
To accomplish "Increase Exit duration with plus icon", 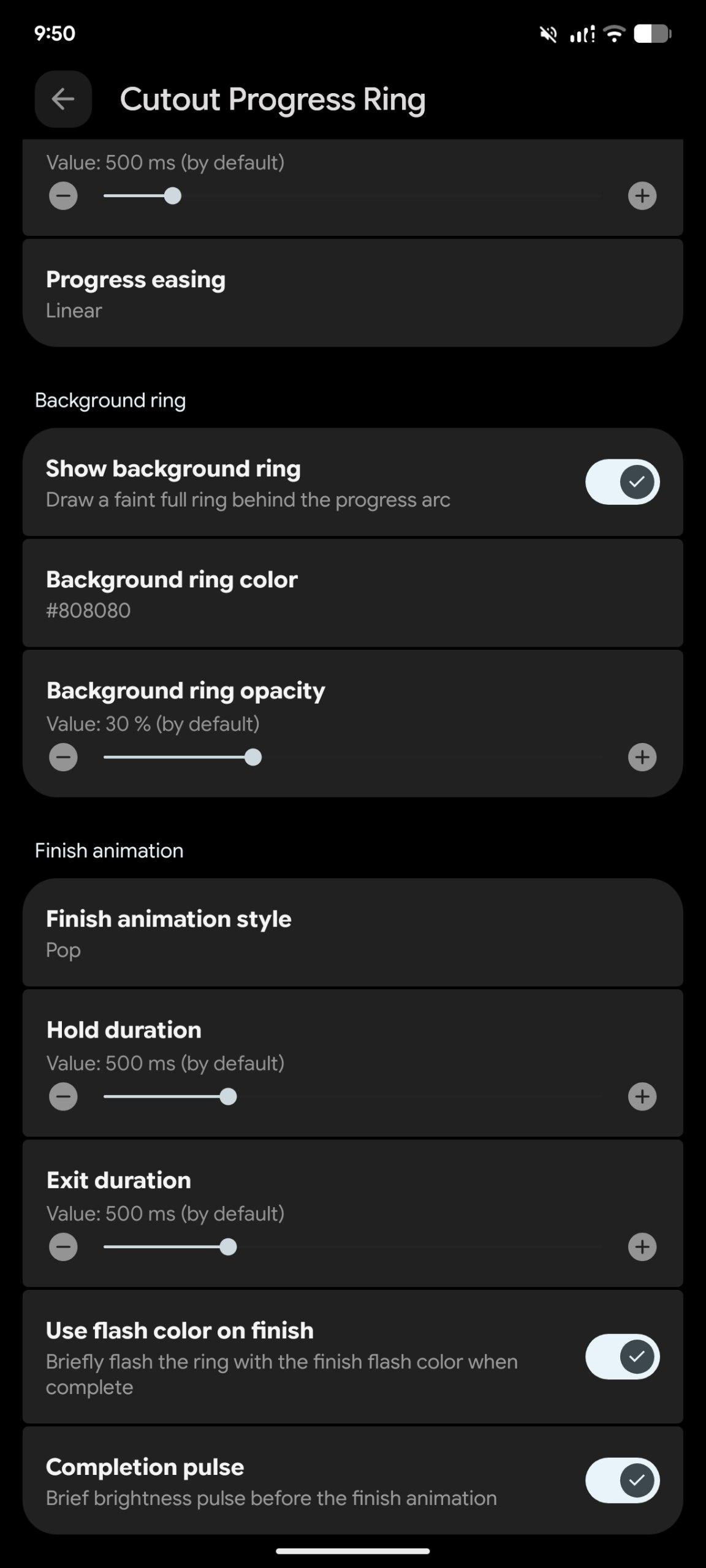I will [x=642, y=1247].
